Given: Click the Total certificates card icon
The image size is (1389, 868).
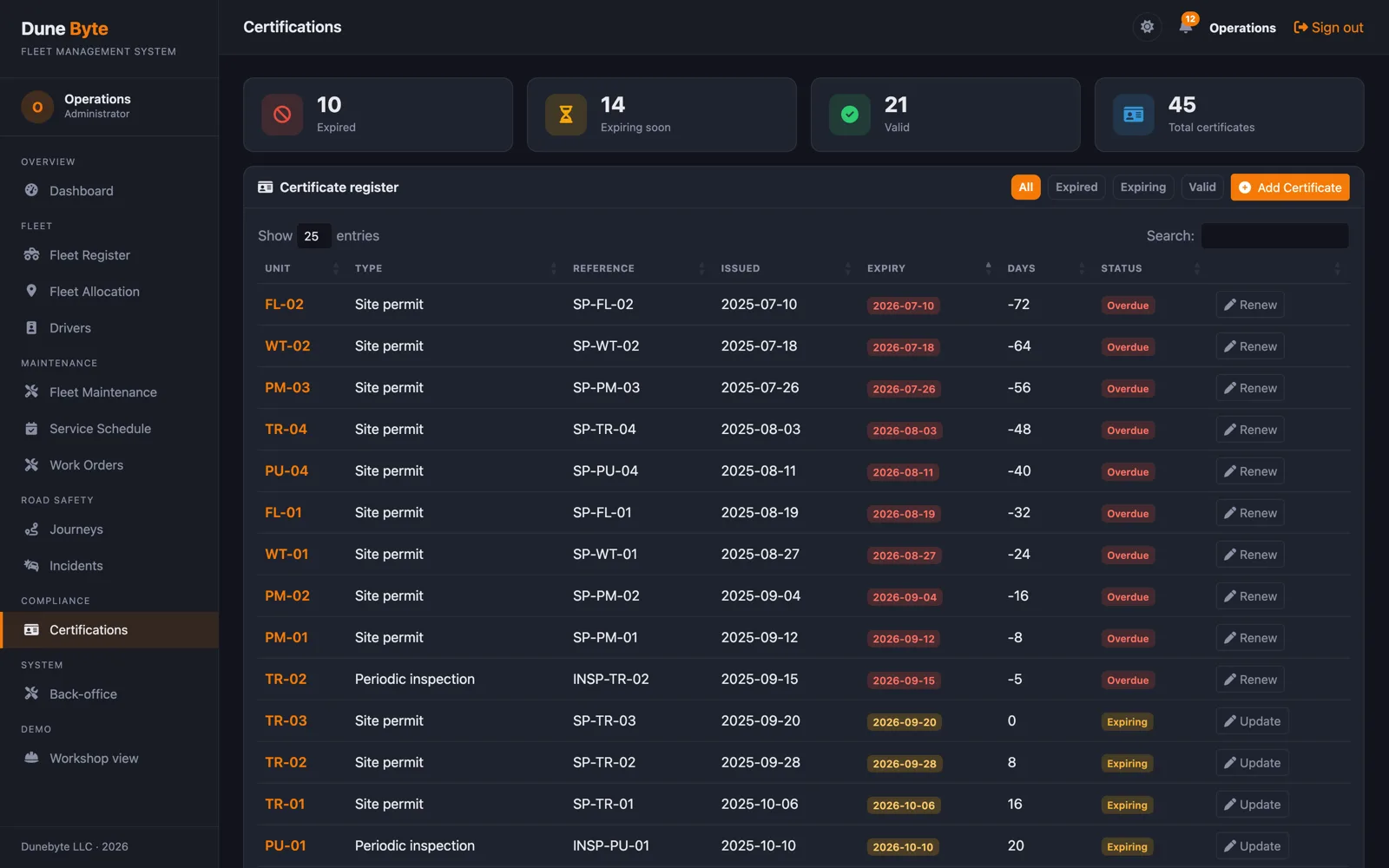Looking at the screenshot, I should [x=1134, y=115].
